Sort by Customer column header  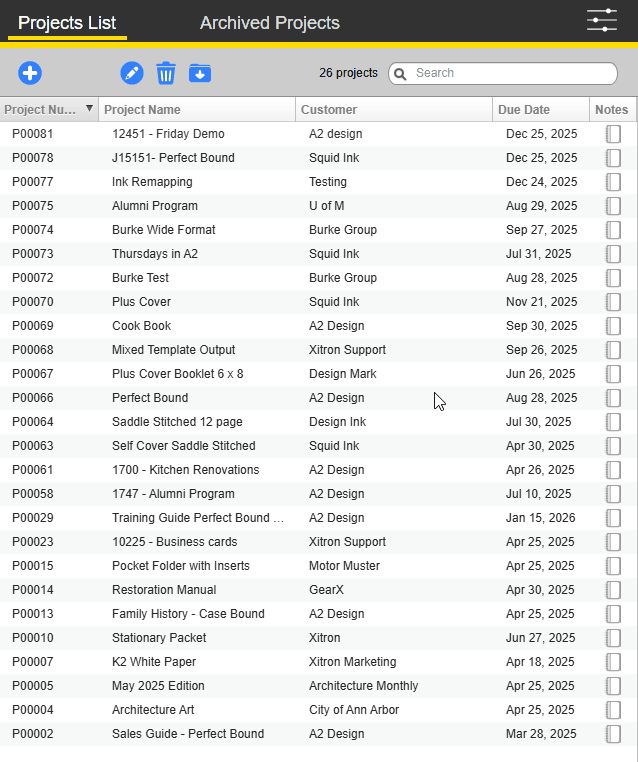[x=394, y=109]
